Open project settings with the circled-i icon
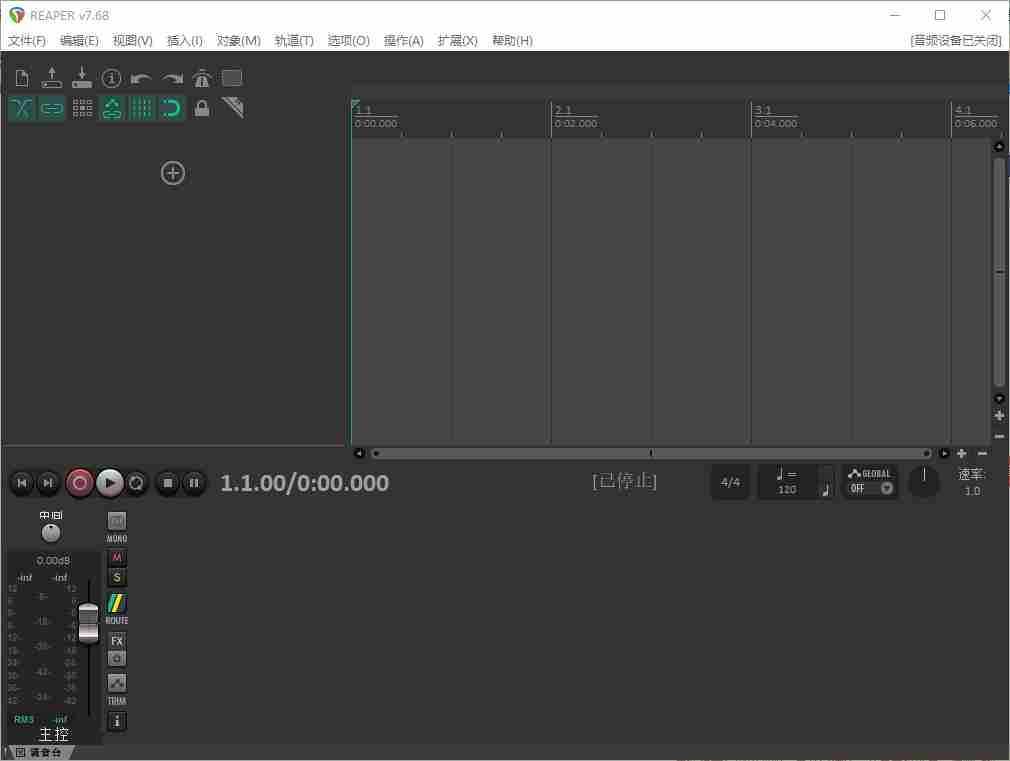The height and width of the screenshot is (761, 1010). pos(111,78)
